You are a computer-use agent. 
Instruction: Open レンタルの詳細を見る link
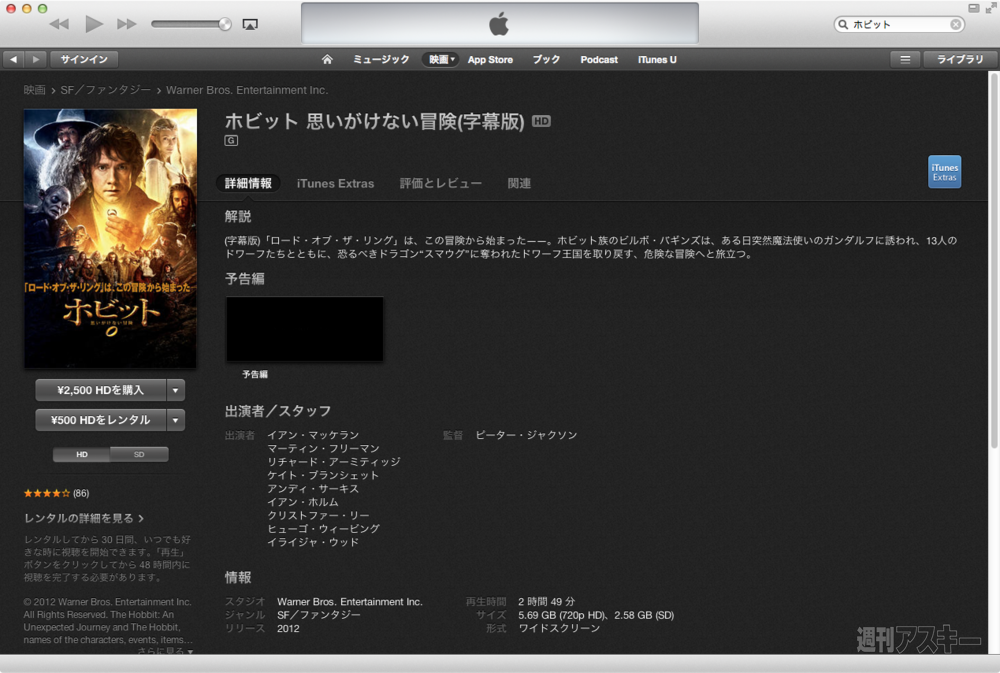[x=84, y=518]
